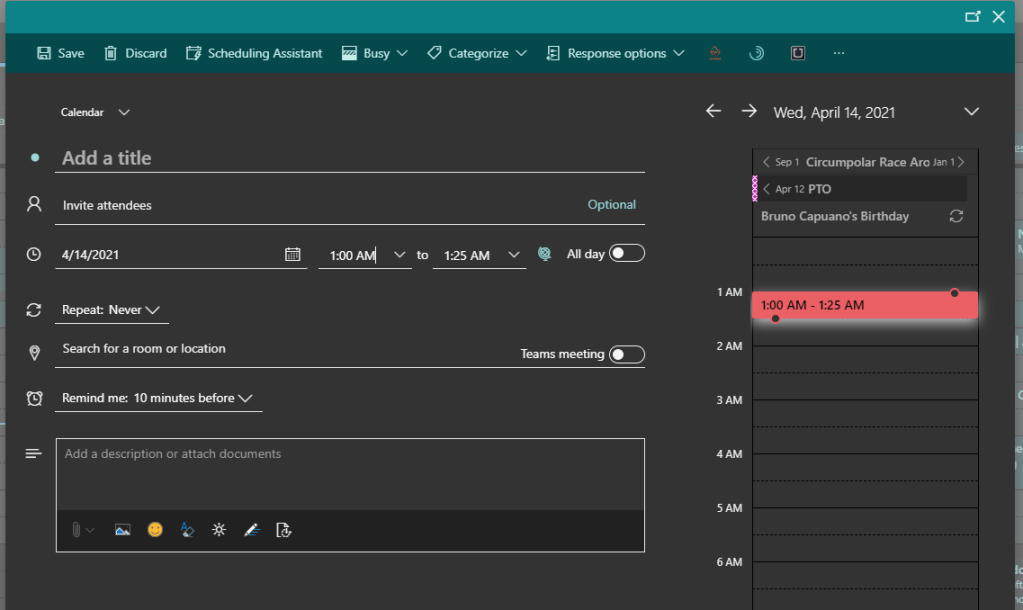Go to the previous day arrow
This screenshot has width=1023, height=610.
713,111
